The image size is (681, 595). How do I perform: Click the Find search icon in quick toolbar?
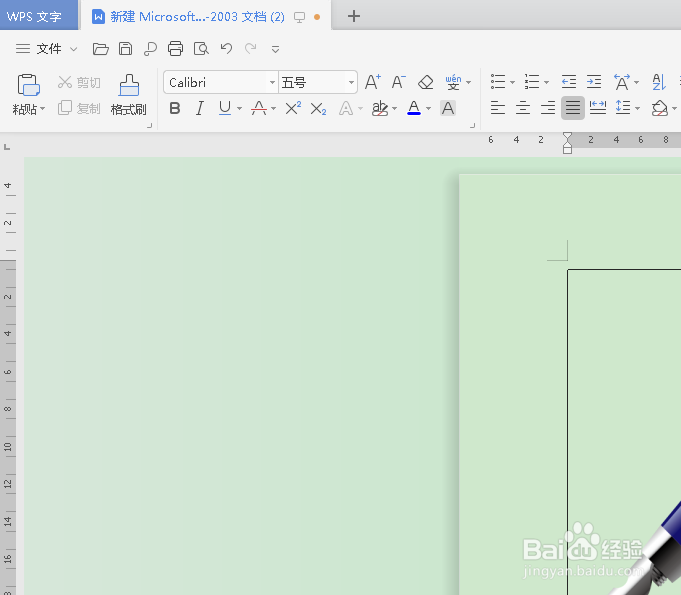pos(150,49)
